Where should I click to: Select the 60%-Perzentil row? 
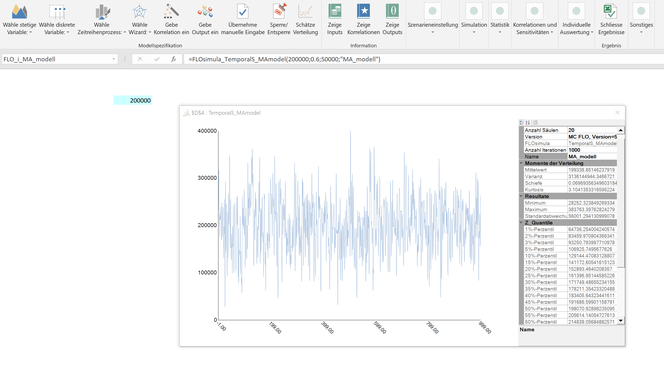570,322
